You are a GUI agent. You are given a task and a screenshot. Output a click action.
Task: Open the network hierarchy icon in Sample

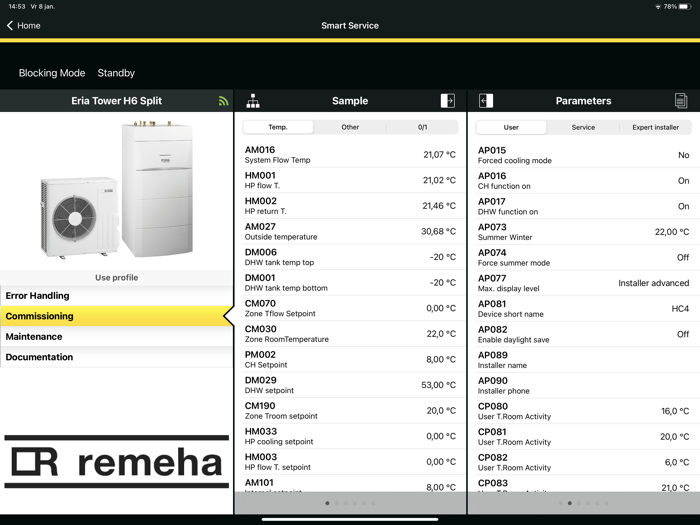(x=253, y=101)
